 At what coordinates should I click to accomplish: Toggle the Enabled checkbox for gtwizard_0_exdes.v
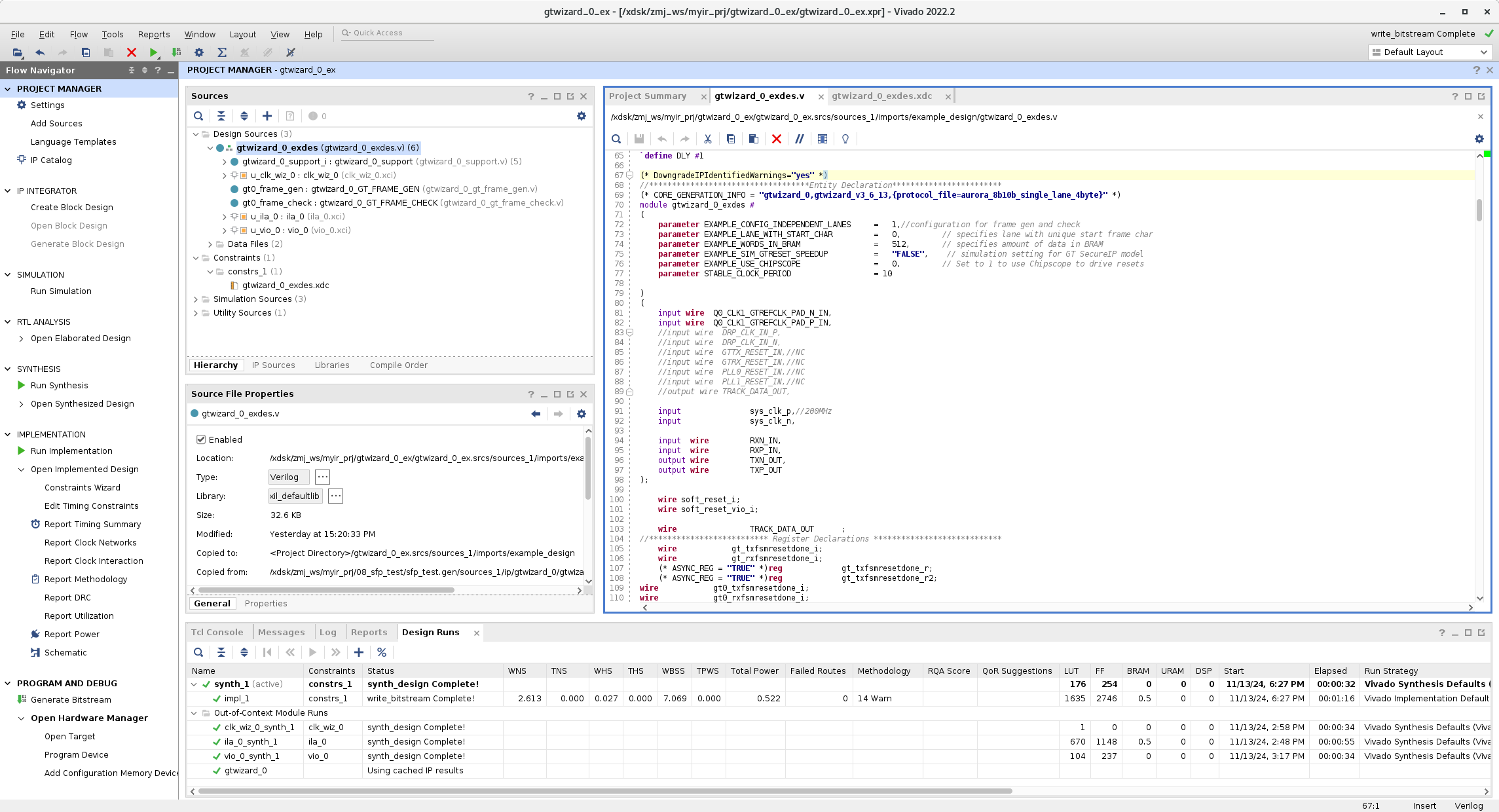click(x=201, y=440)
